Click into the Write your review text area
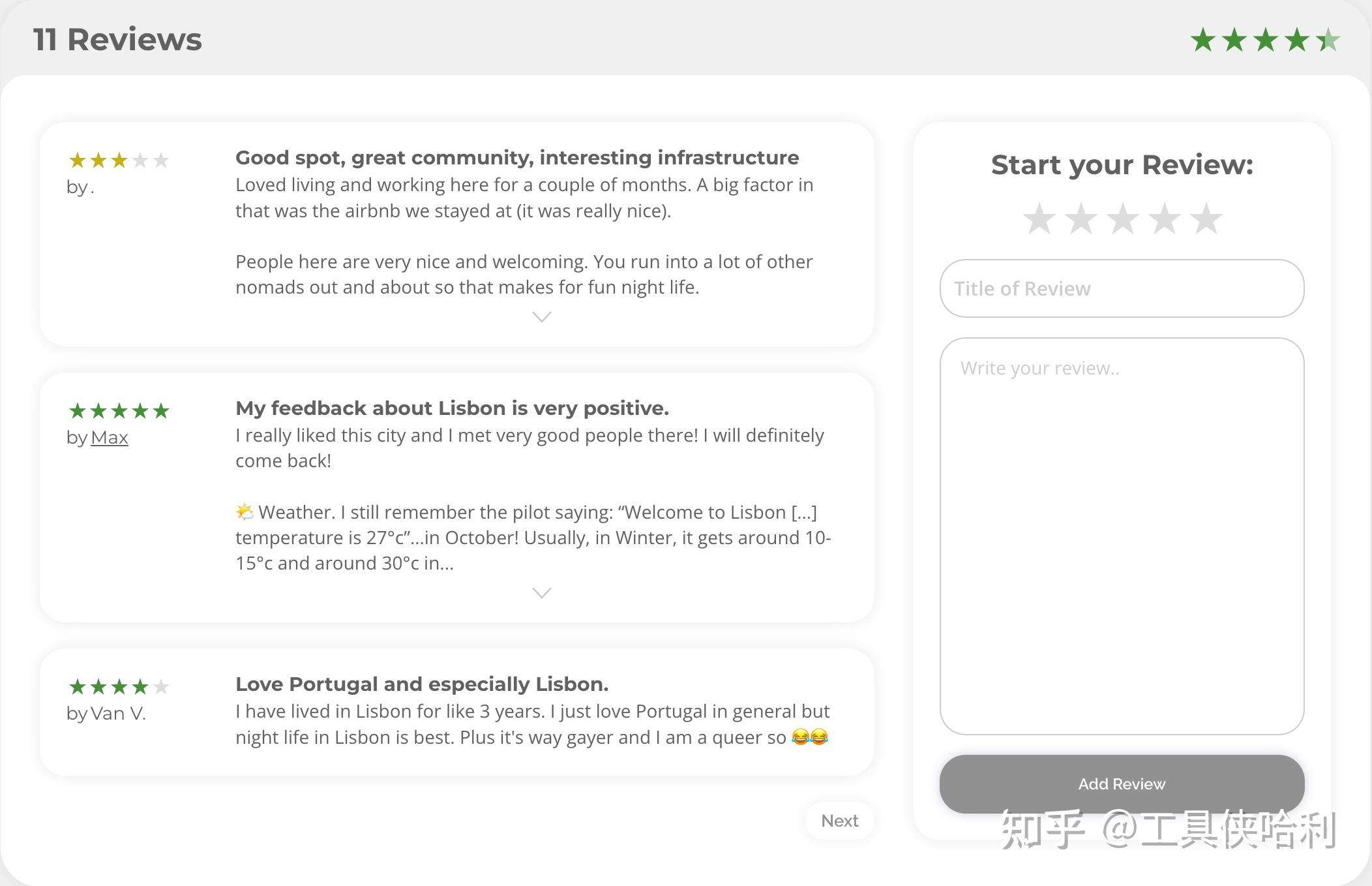The width and height of the screenshot is (1372, 886). (1122, 535)
